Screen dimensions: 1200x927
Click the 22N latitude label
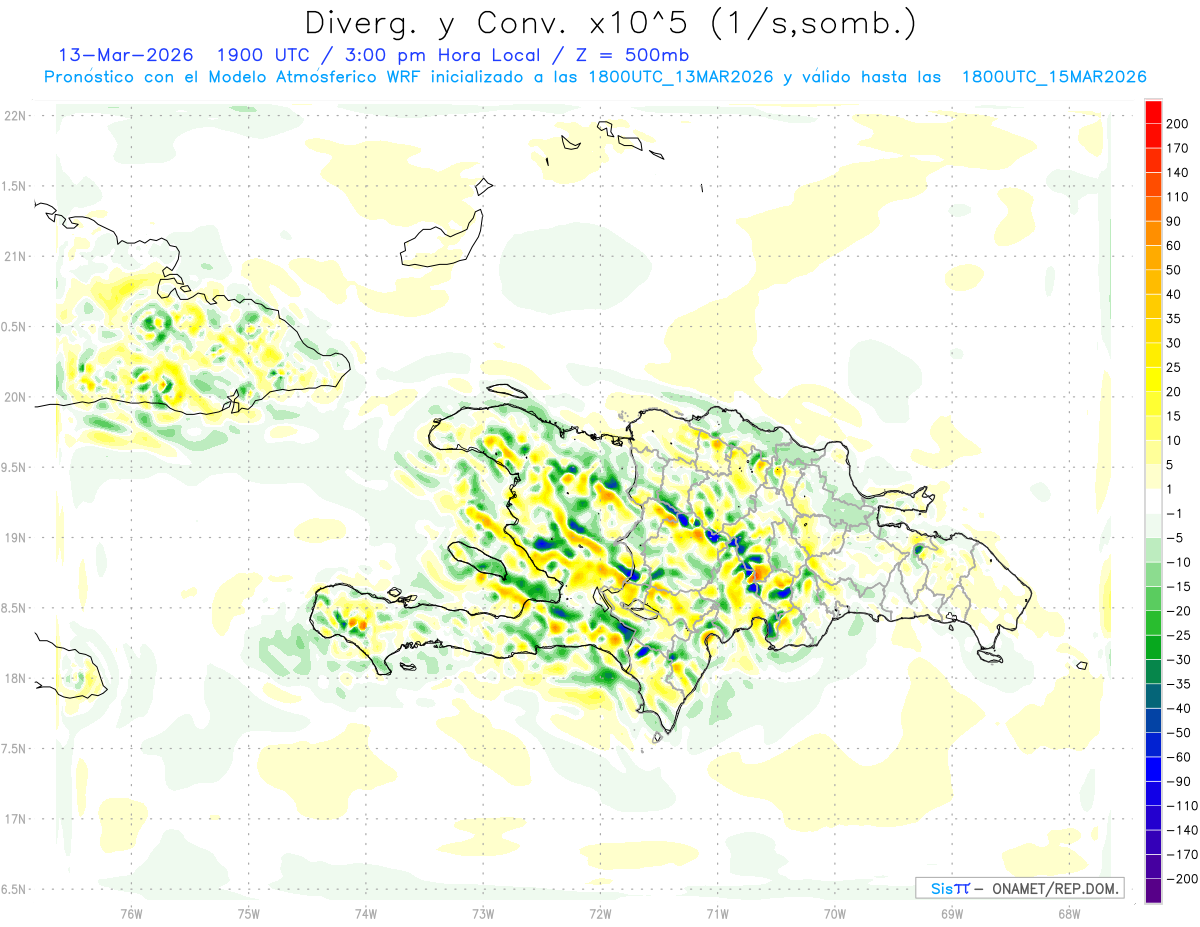15,116
